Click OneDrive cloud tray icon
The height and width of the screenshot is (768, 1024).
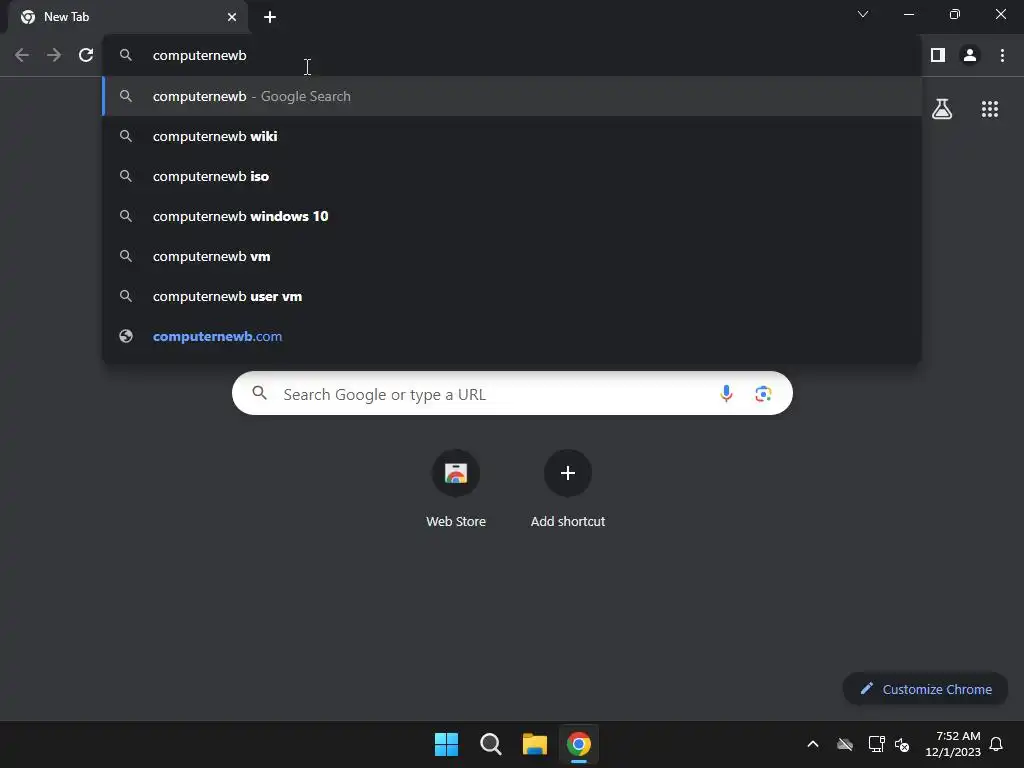click(845, 744)
